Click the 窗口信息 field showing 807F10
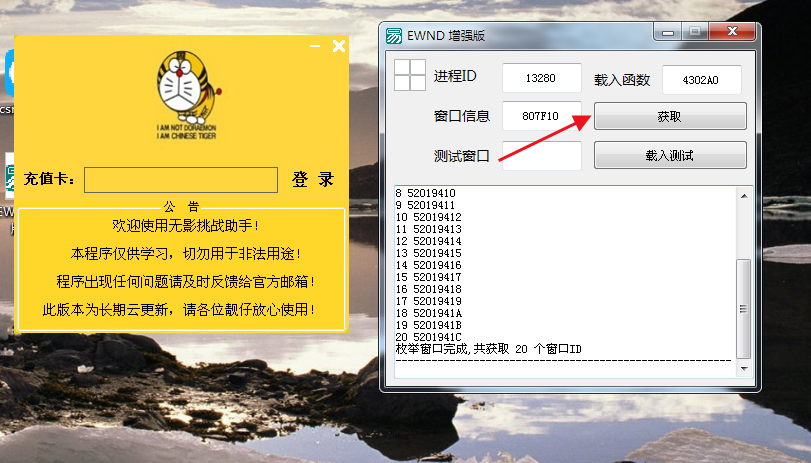Image resolution: width=811 pixels, height=463 pixels. click(x=542, y=116)
